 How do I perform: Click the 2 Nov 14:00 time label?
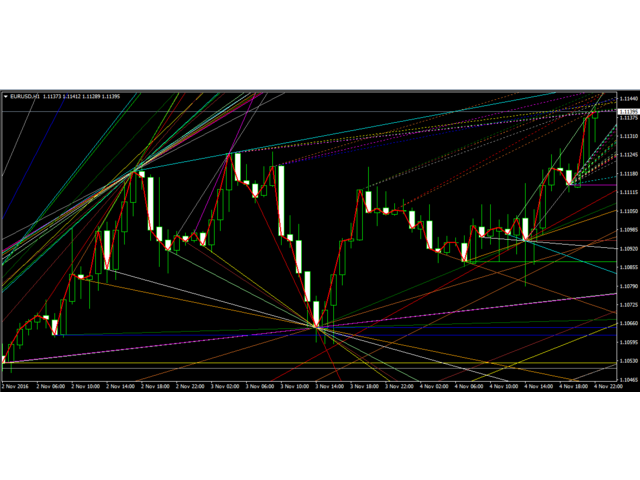pos(120,386)
